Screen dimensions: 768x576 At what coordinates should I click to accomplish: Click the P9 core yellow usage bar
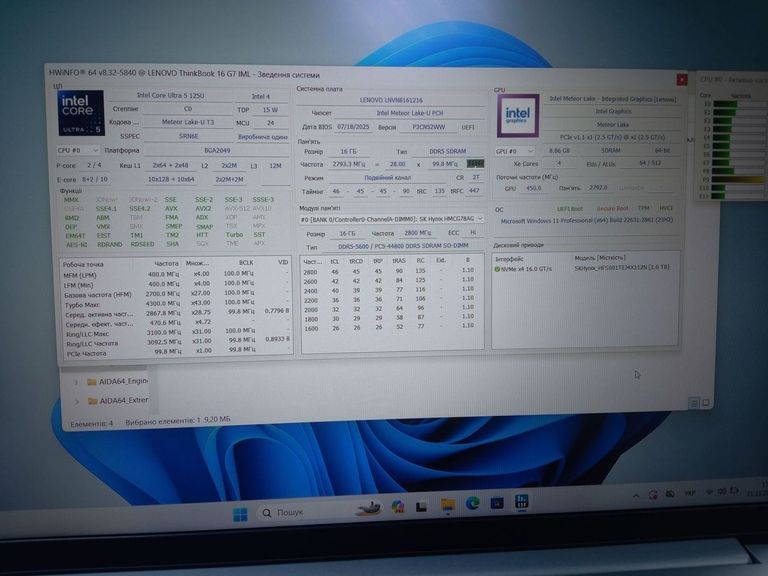(739, 180)
